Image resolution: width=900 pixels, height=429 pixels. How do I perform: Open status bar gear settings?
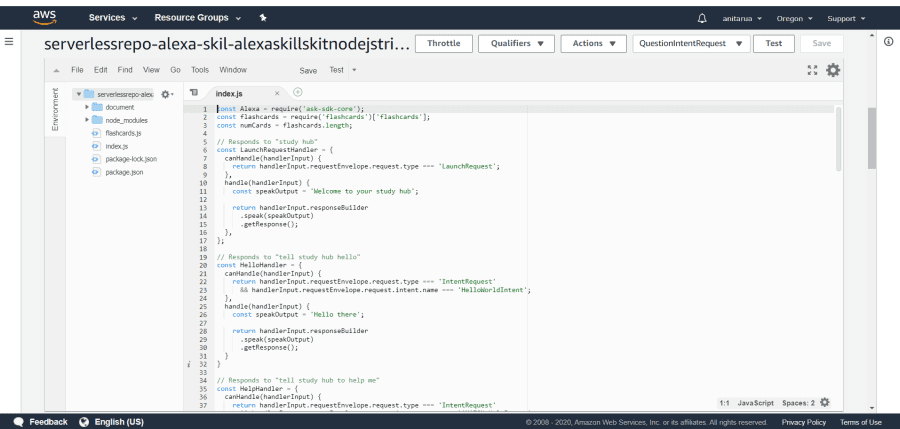825,403
